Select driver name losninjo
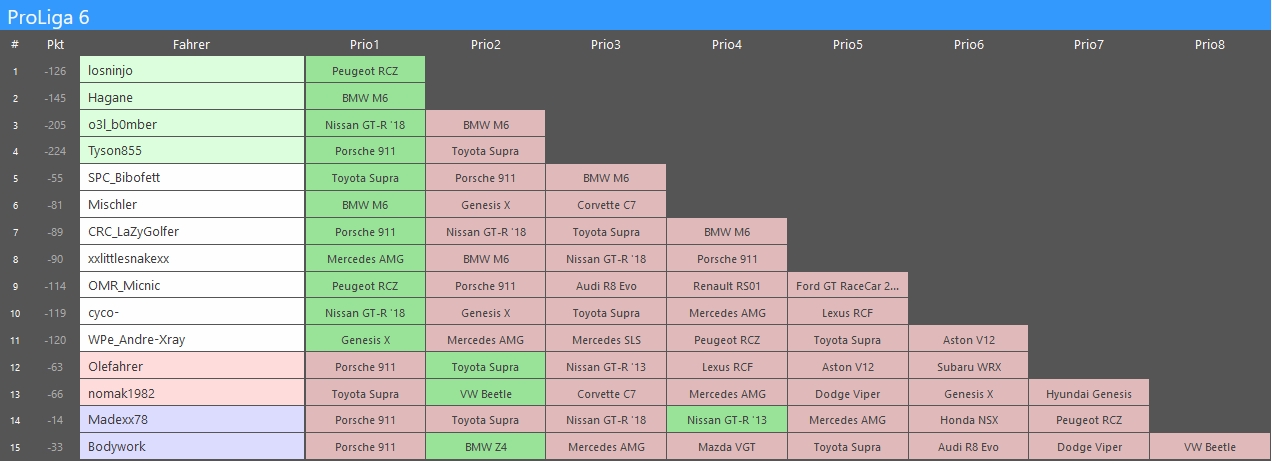Image resolution: width=1272 pixels, height=464 pixels. point(191,70)
